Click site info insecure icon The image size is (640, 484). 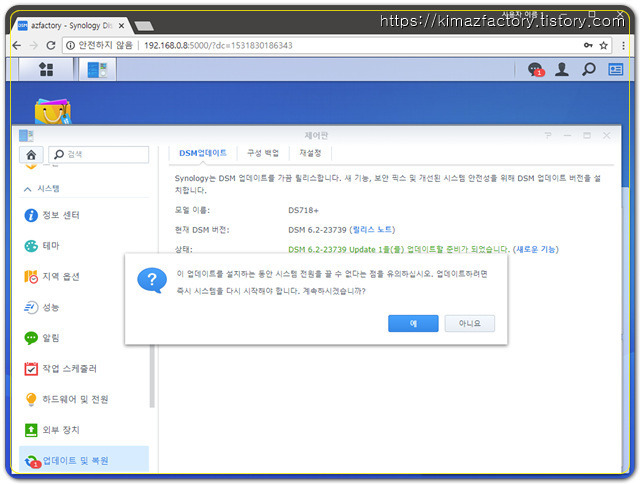click(70, 45)
